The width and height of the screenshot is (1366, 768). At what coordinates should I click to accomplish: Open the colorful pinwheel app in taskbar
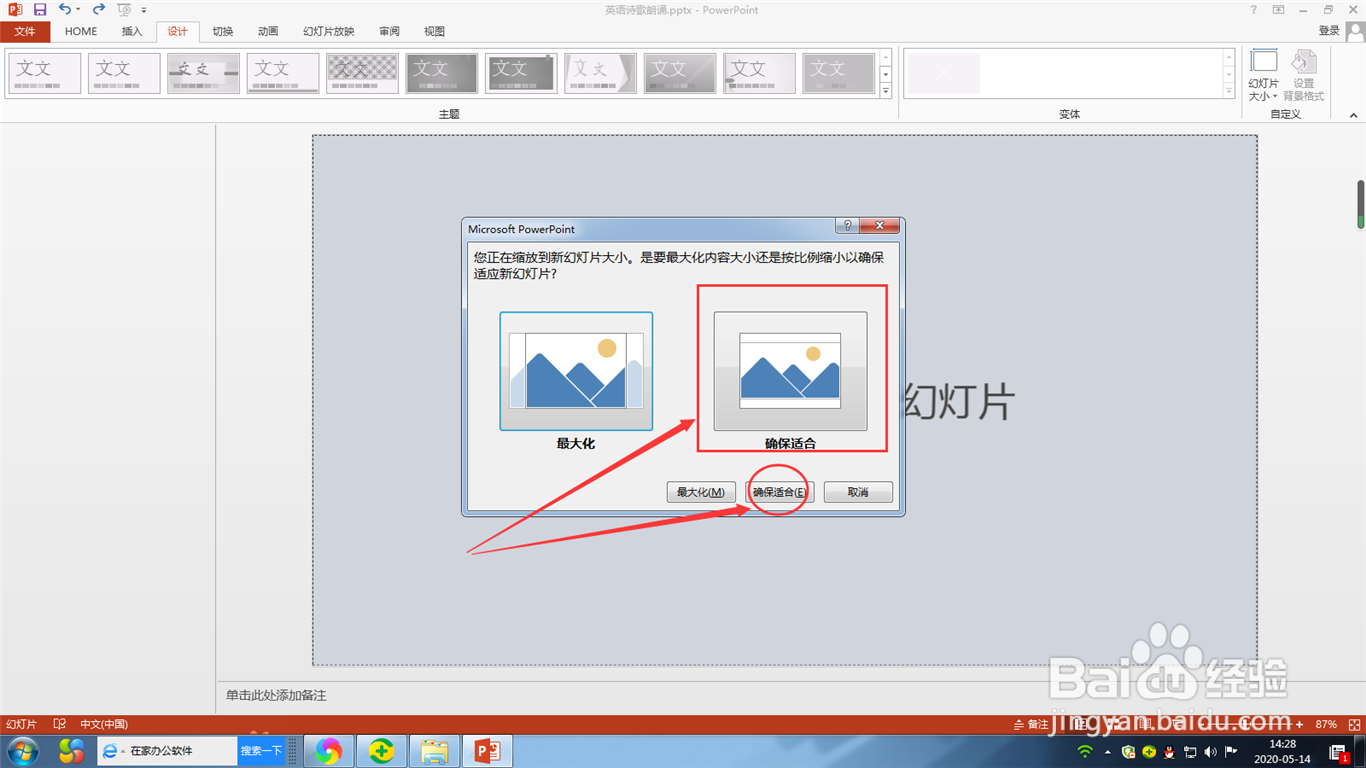coord(328,750)
